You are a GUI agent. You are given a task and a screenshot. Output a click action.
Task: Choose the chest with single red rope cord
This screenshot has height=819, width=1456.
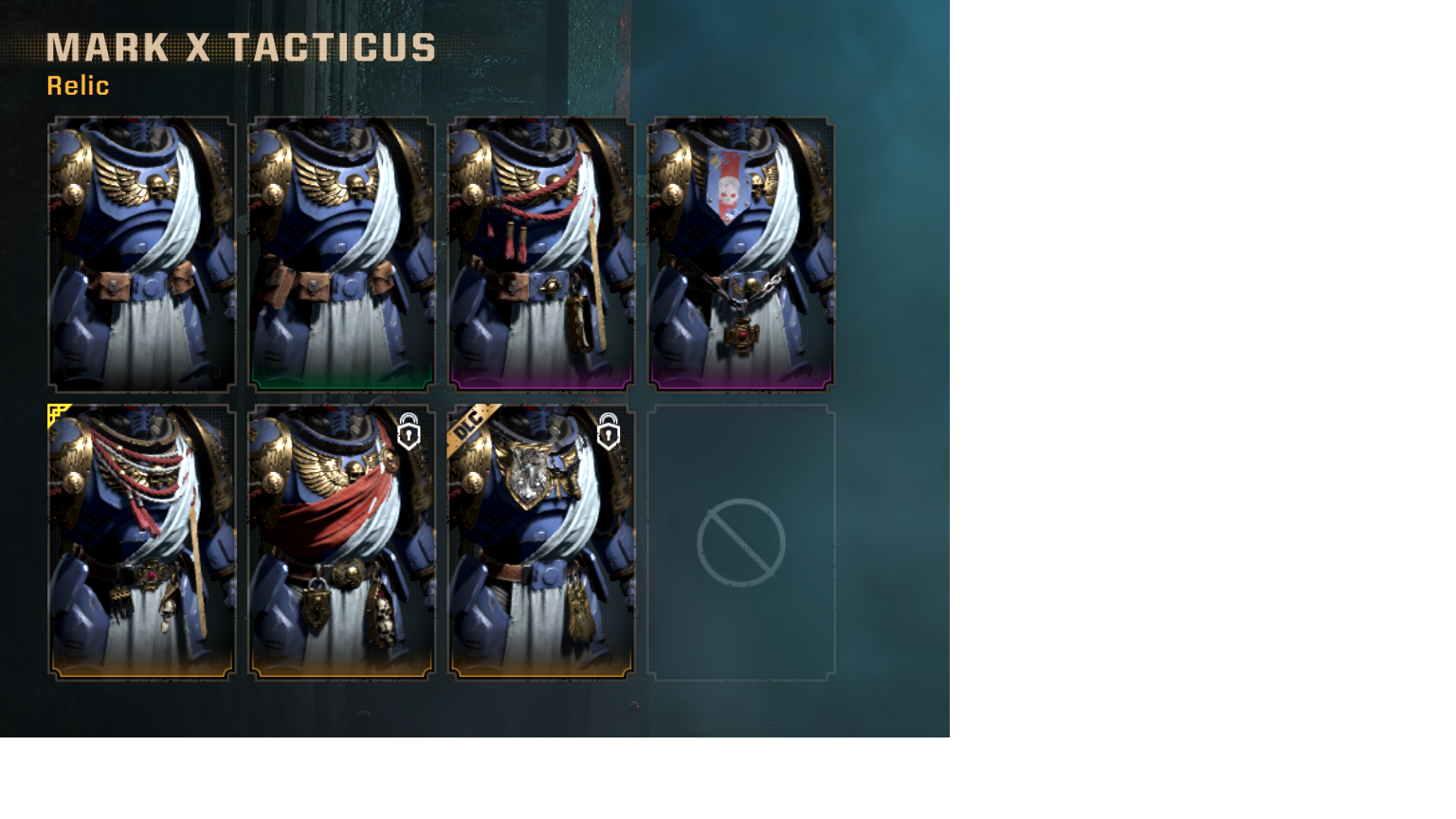point(541,253)
